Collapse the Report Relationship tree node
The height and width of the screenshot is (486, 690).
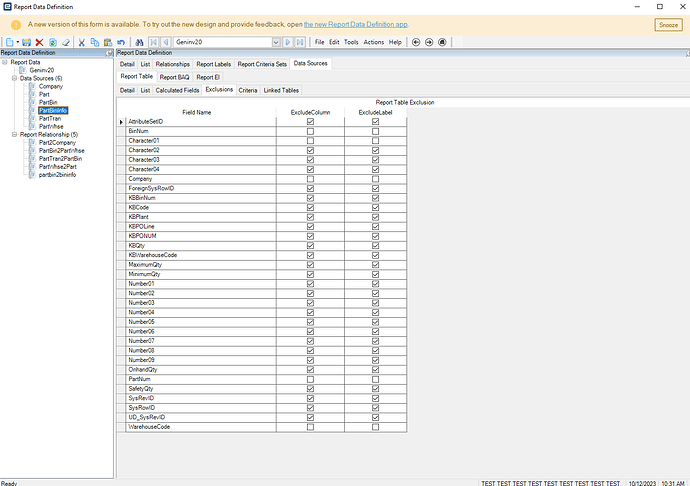(x=15, y=134)
